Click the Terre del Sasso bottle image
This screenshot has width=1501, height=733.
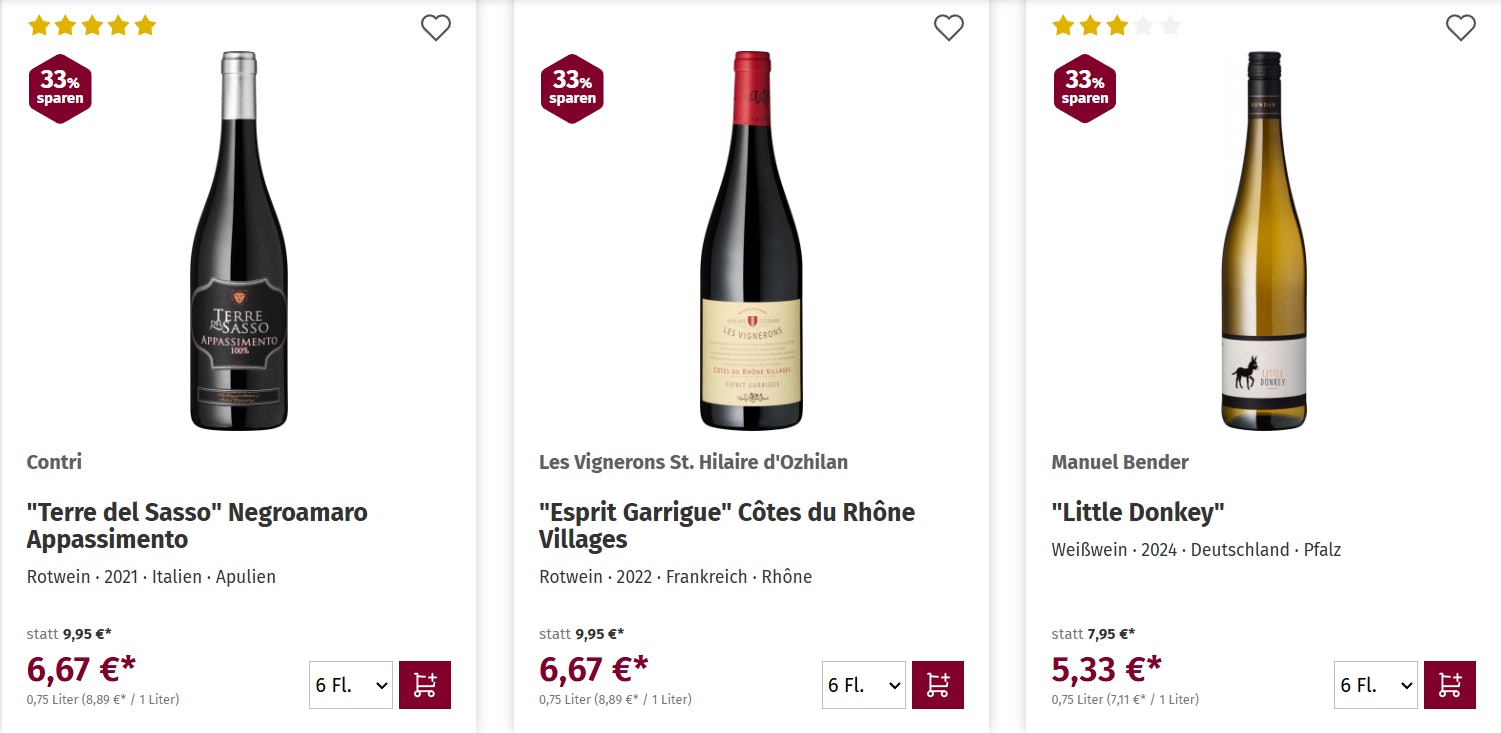click(239, 241)
